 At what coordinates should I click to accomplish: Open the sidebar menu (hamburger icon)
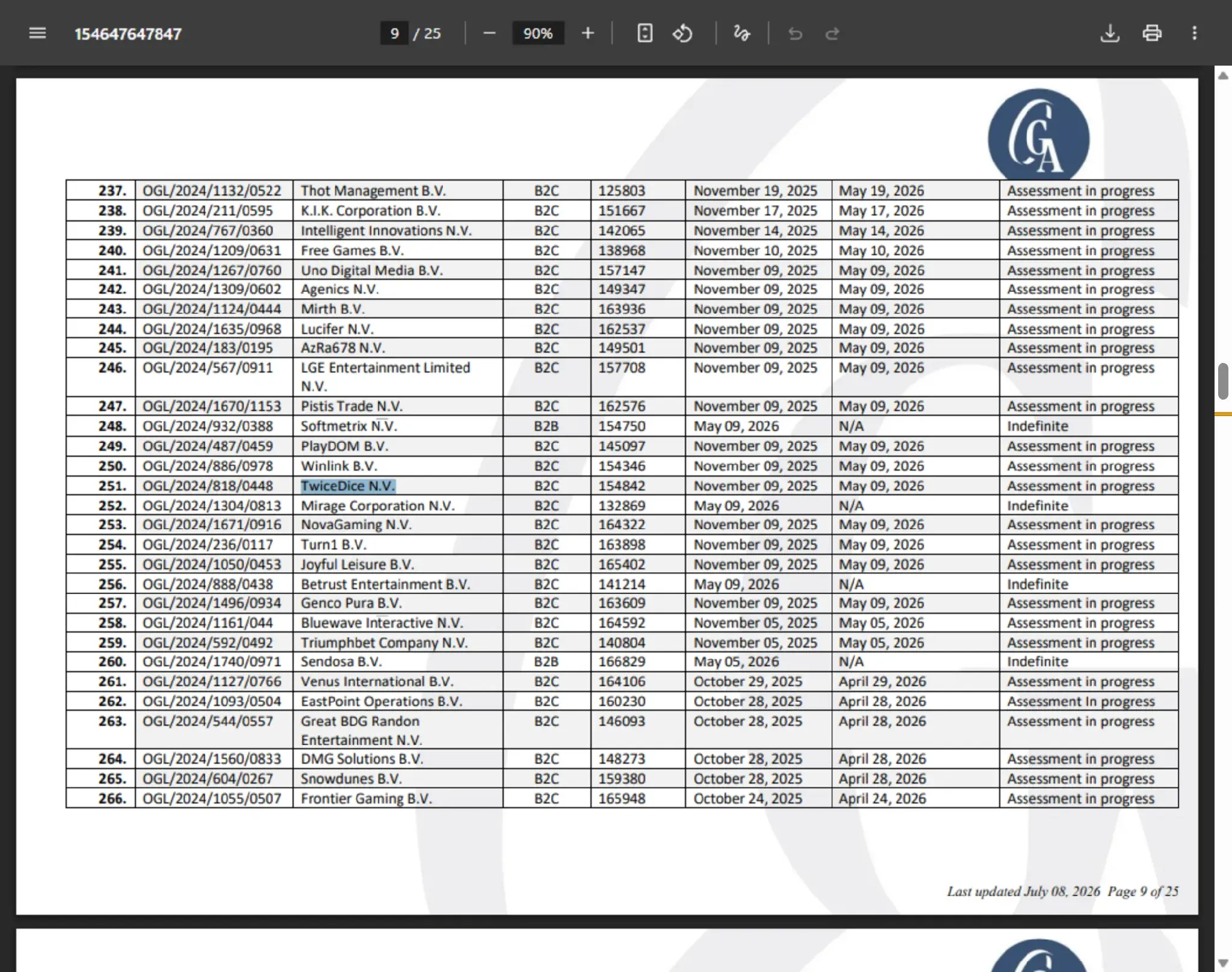pyautogui.click(x=37, y=33)
